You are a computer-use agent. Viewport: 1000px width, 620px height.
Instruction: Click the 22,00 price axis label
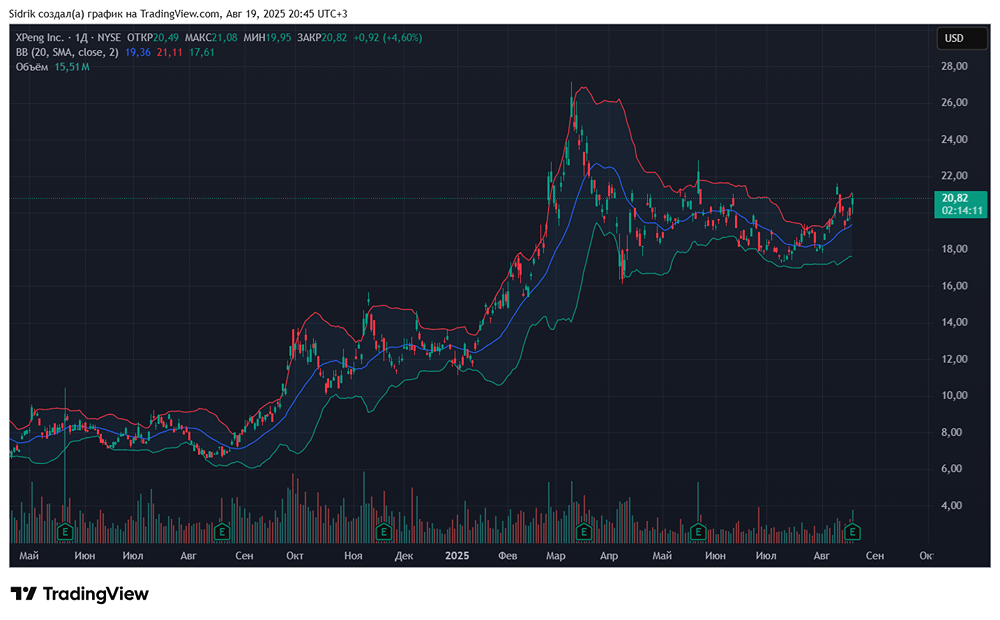(954, 176)
